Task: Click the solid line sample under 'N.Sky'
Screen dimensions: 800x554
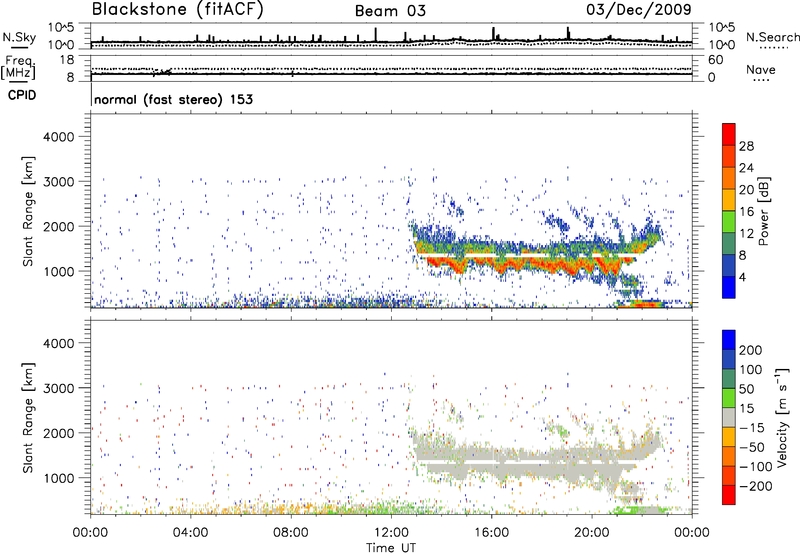Action: point(19,47)
